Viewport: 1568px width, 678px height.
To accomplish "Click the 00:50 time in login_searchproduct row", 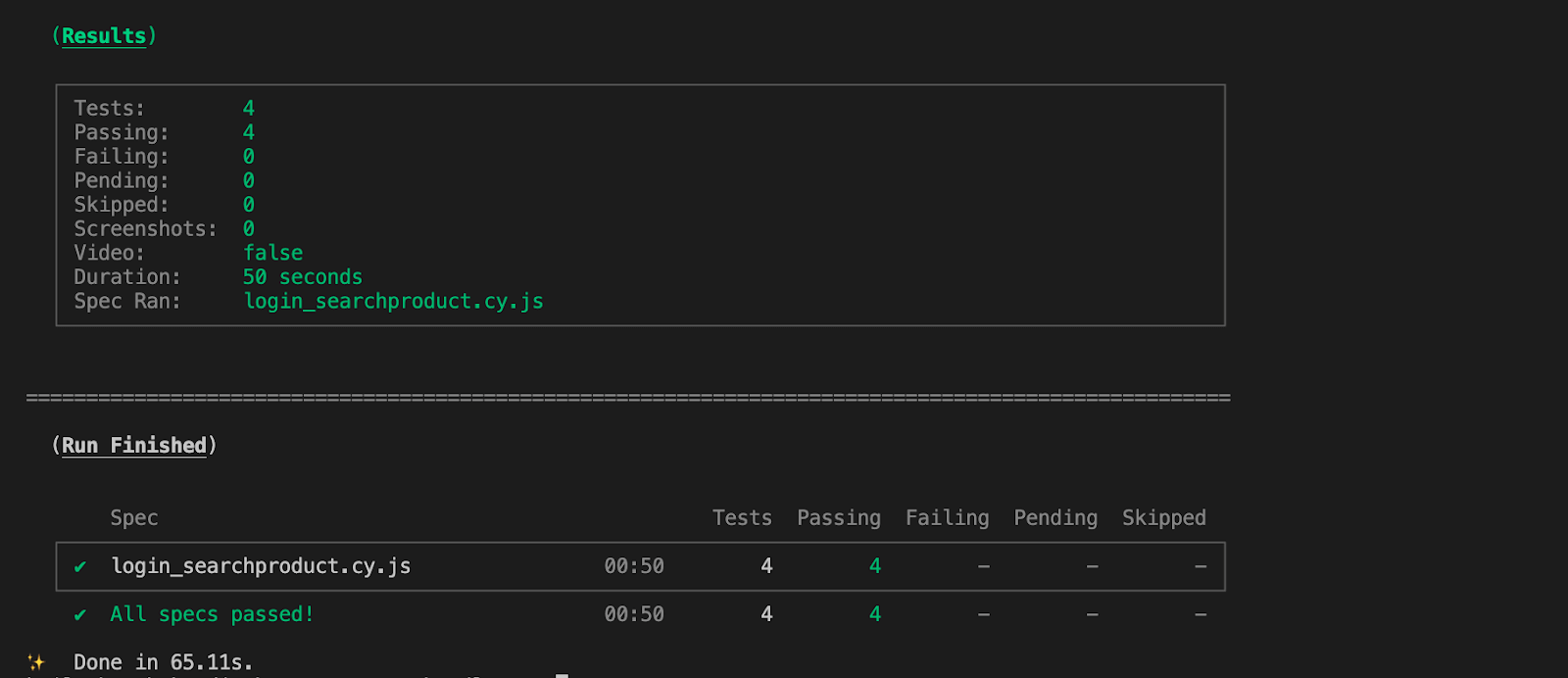I will (x=634, y=566).
